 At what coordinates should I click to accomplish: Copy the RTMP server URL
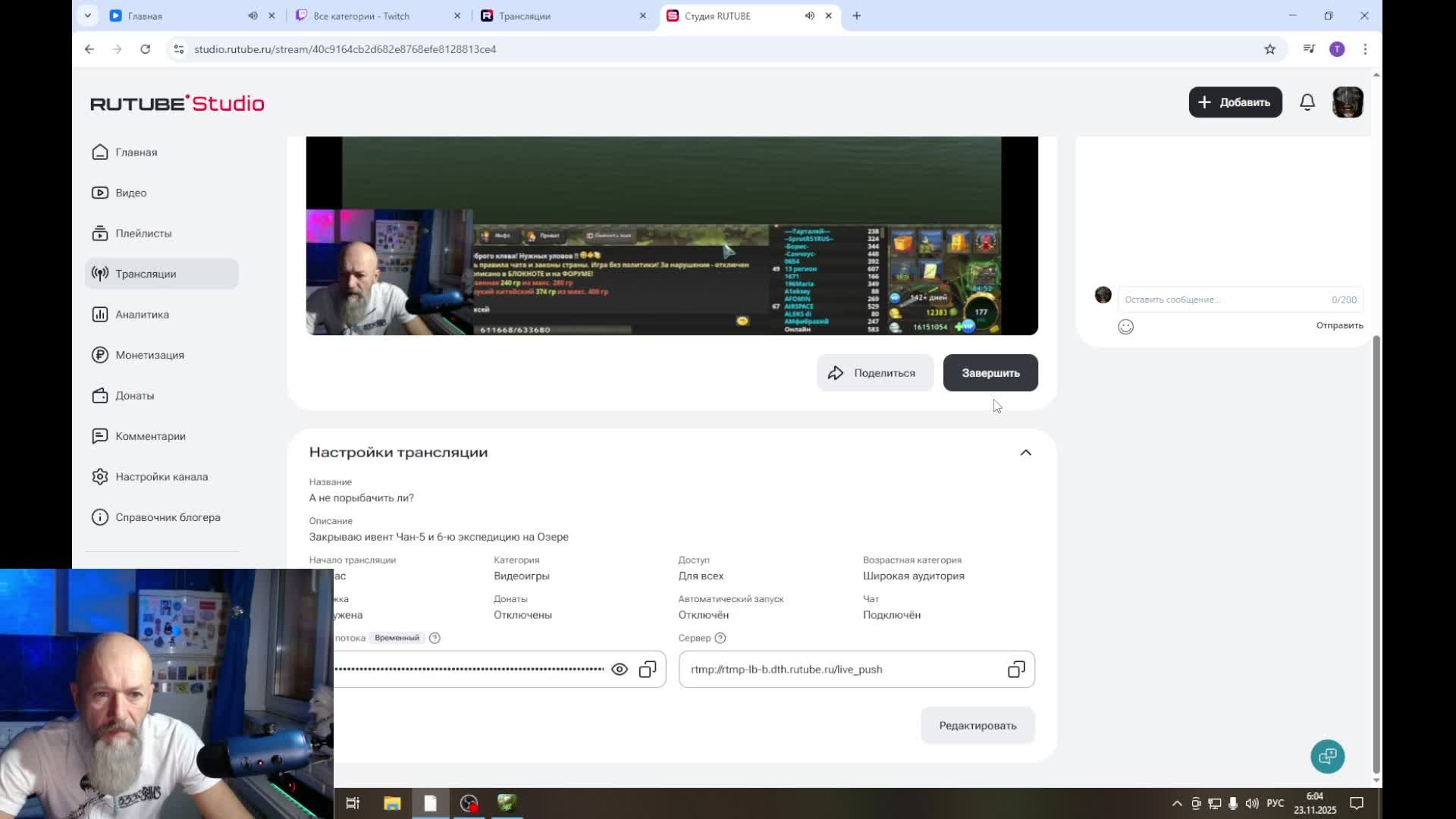click(1016, 670)
